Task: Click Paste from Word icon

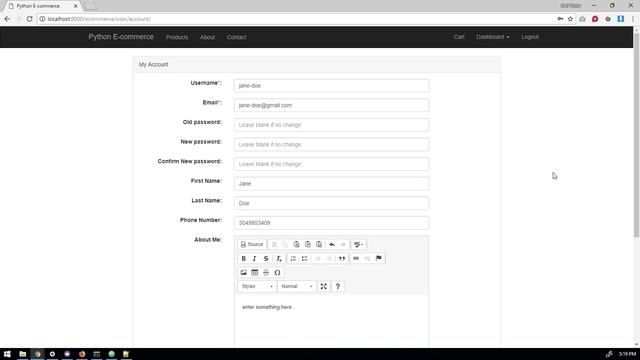Action: click(x=319, y=244)
